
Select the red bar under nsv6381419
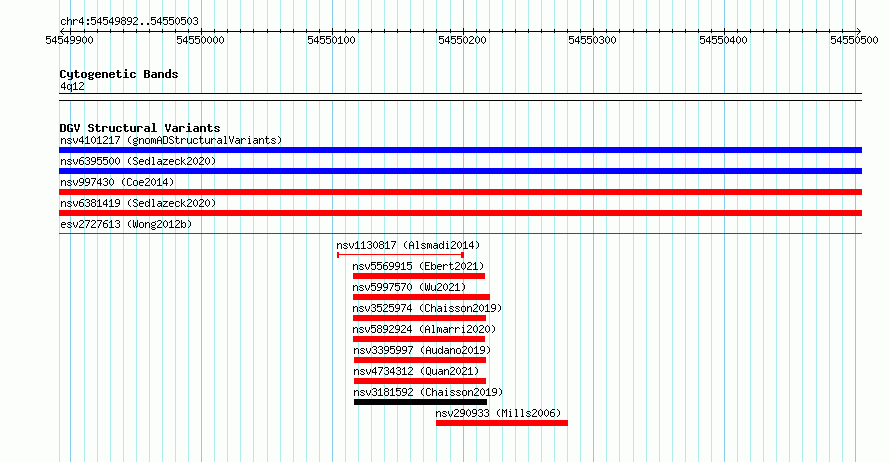pyautogui.click(x=460, y=213)
